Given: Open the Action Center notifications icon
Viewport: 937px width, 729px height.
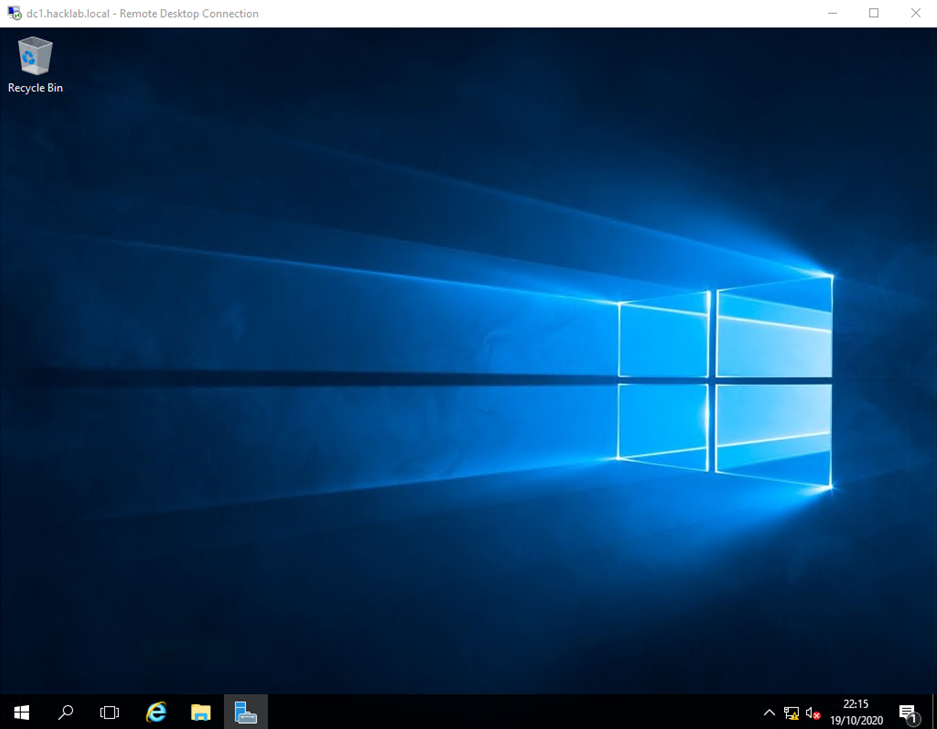Looking at the screenshot, I should coord(909,713).
